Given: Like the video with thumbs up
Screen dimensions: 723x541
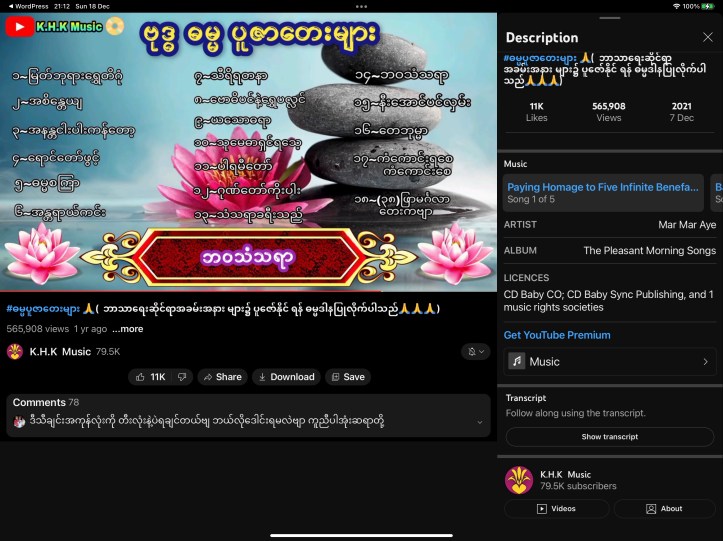Looking at the screenshot, I should [x=150, y=377].
